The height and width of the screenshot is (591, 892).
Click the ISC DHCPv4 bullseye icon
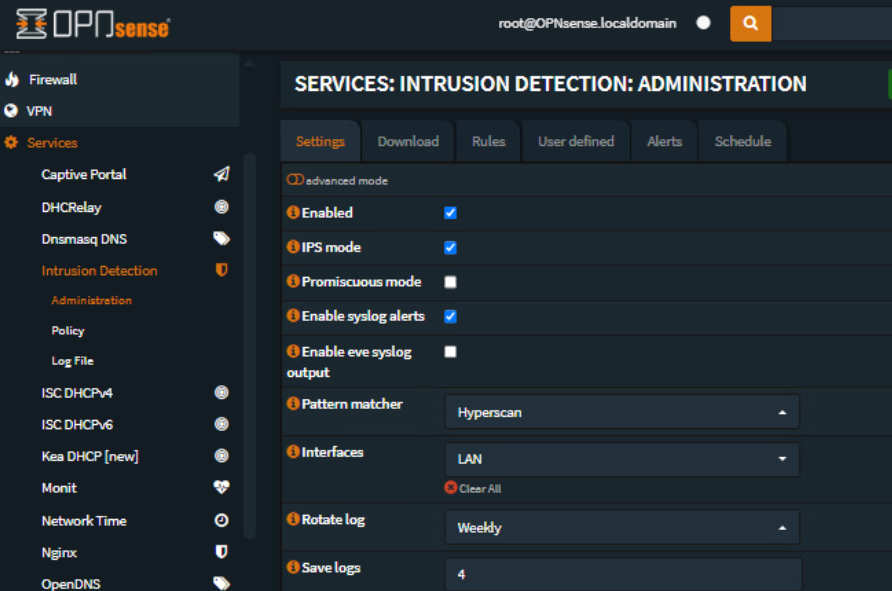pos(221,392)
